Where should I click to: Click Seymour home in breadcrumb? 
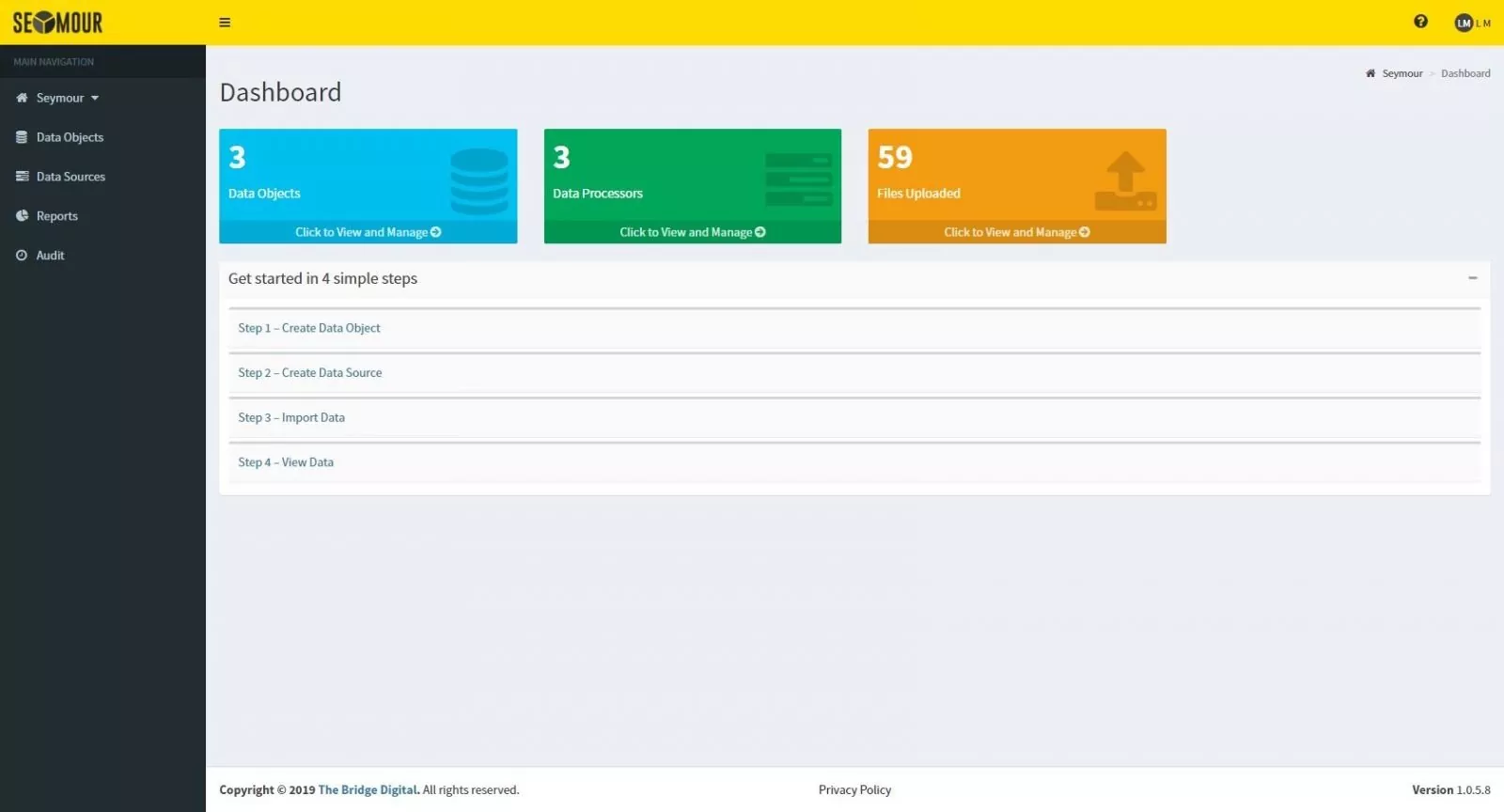(1402, 73)
